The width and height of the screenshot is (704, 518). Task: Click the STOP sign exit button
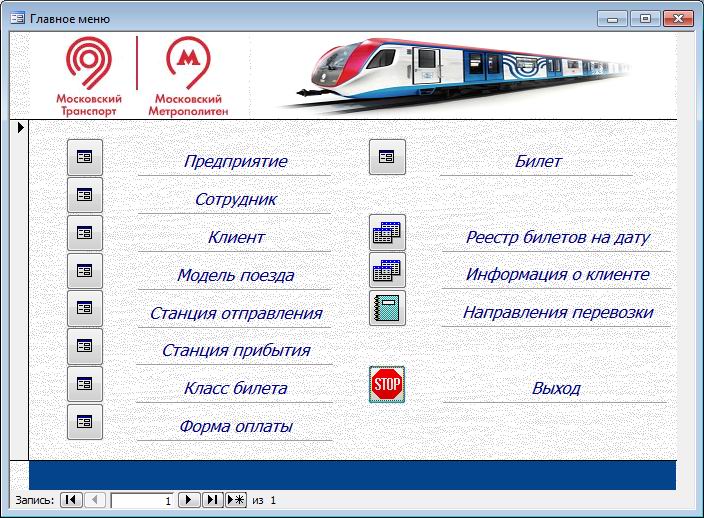pyautogui.click(x=387, y=384)
